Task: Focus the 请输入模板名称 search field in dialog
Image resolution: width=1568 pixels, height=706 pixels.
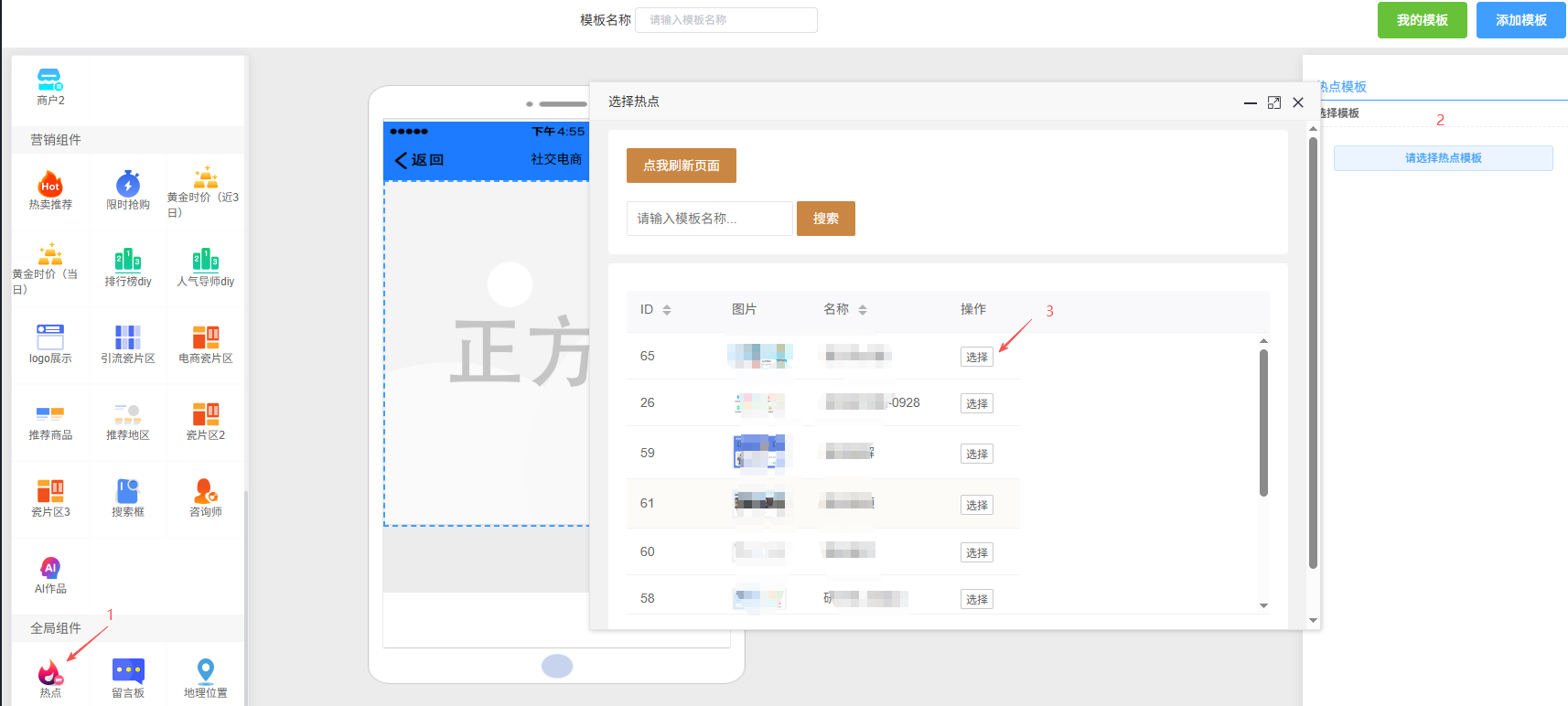Action: 709,219
